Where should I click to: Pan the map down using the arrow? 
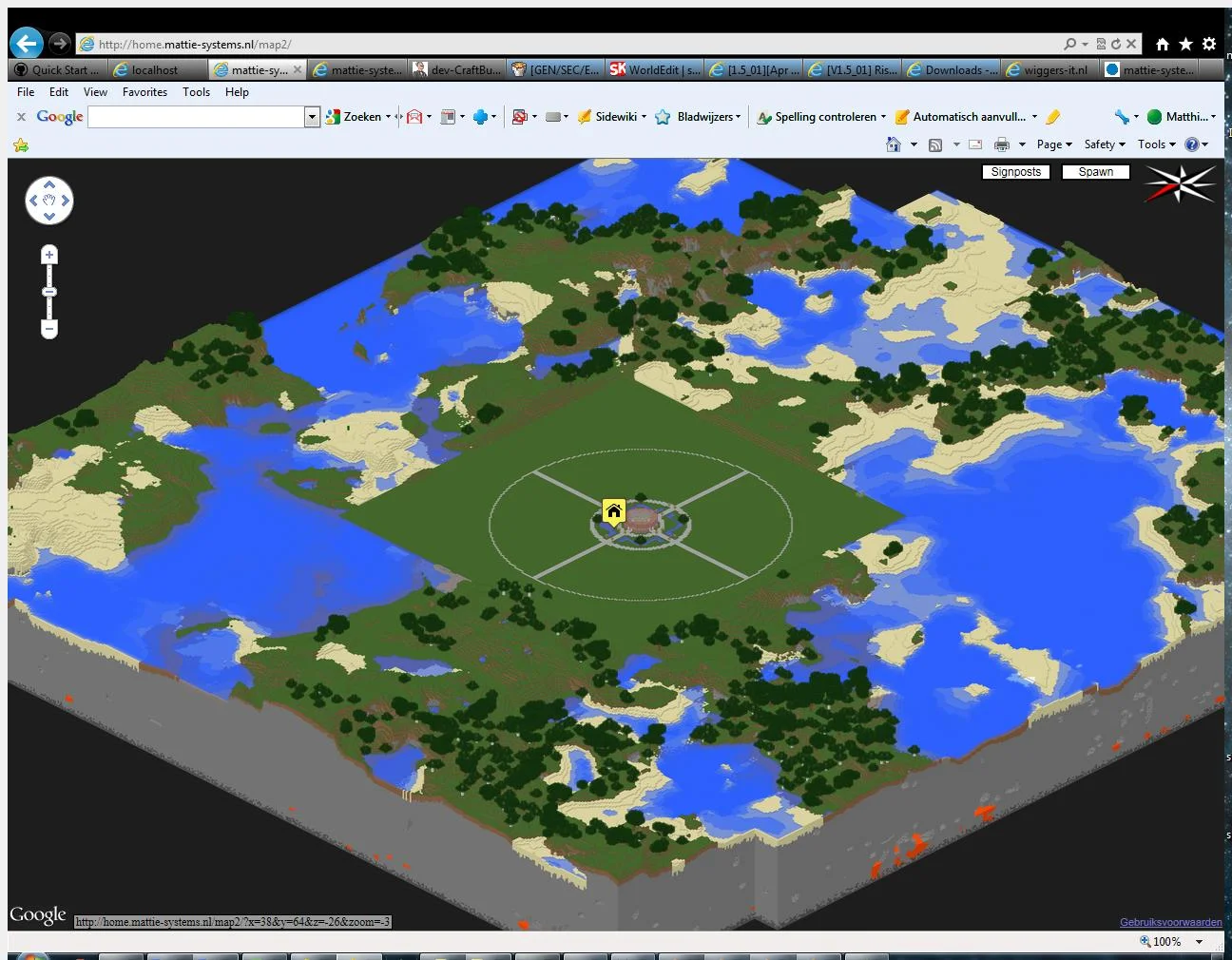[x=49, y=217]
